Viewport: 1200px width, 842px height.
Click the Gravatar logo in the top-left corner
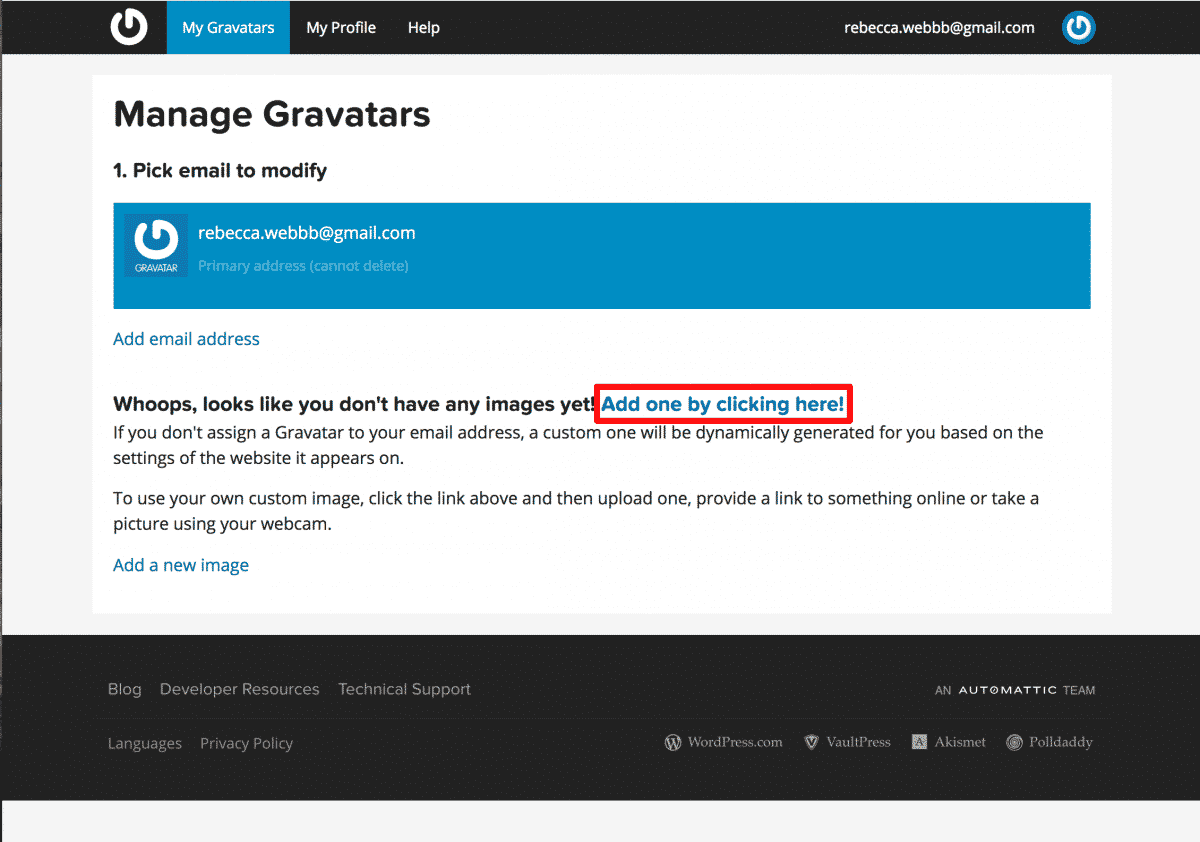129,27
